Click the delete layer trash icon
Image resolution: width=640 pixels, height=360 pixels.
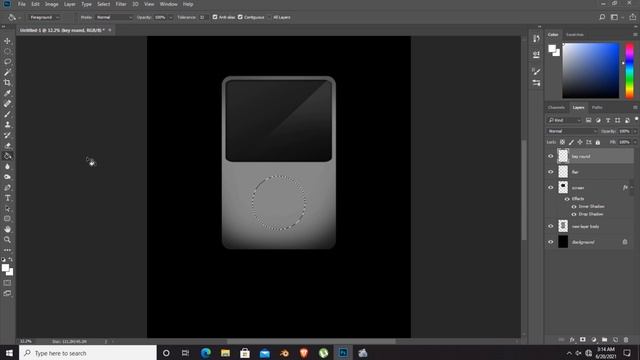(x=626, y=340)
